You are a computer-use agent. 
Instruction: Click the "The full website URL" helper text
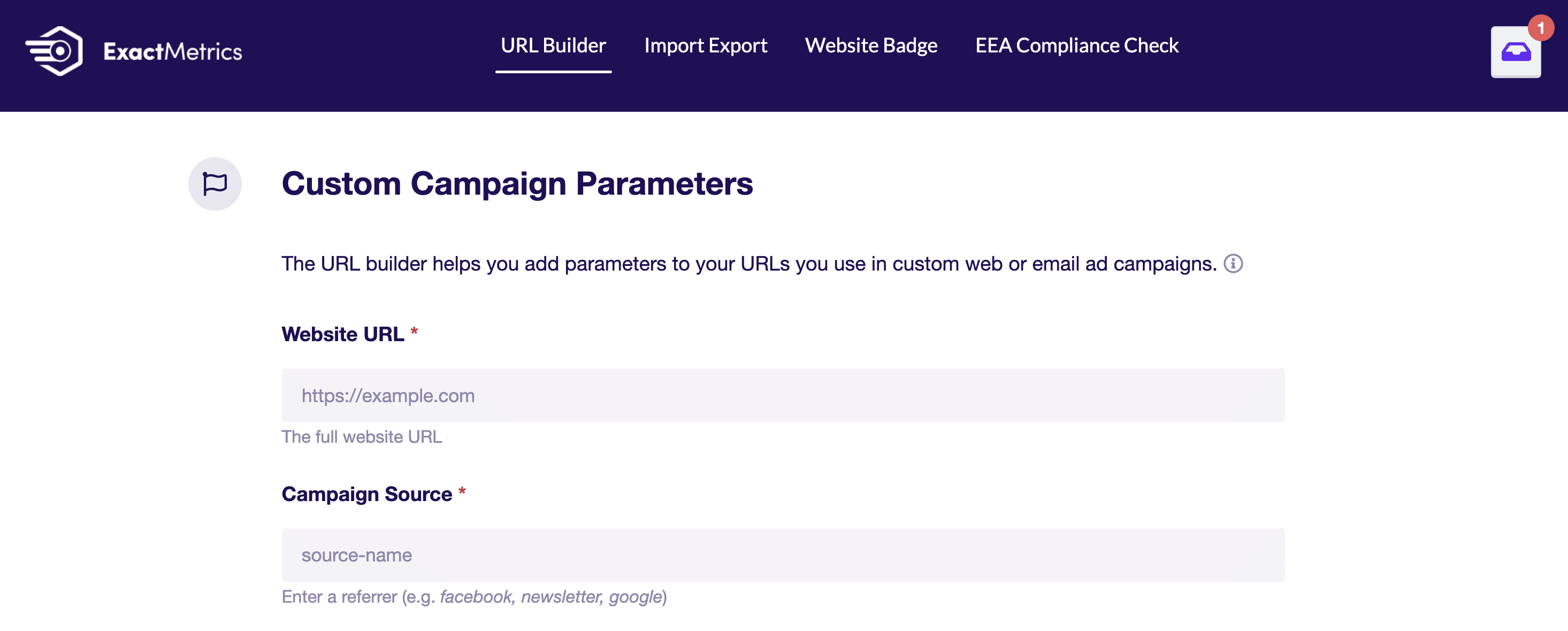362,437
